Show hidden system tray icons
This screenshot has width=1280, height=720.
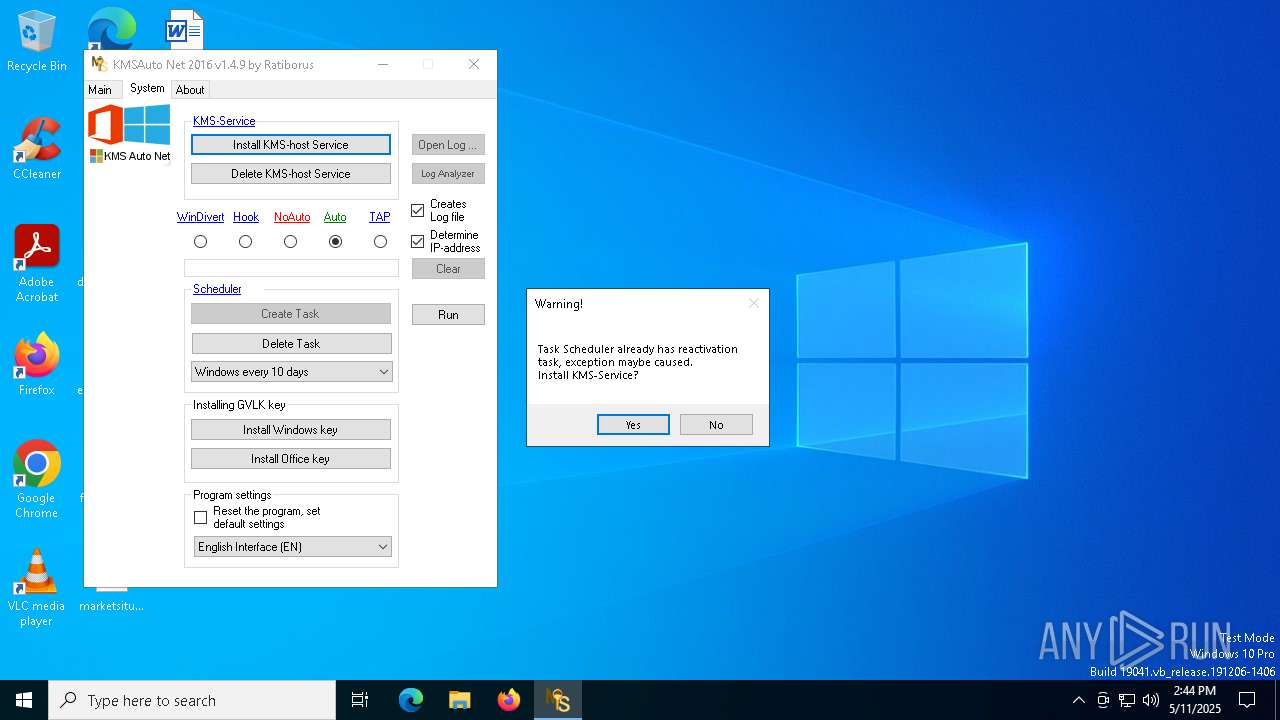click(1078, 700)
